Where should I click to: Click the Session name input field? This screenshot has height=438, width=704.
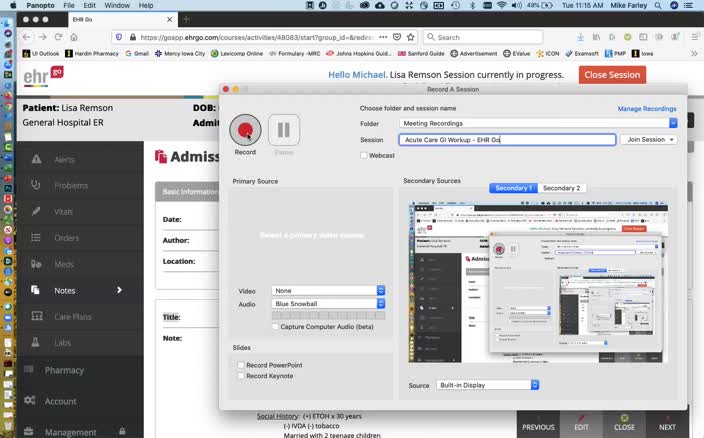[x=507, y=140]
